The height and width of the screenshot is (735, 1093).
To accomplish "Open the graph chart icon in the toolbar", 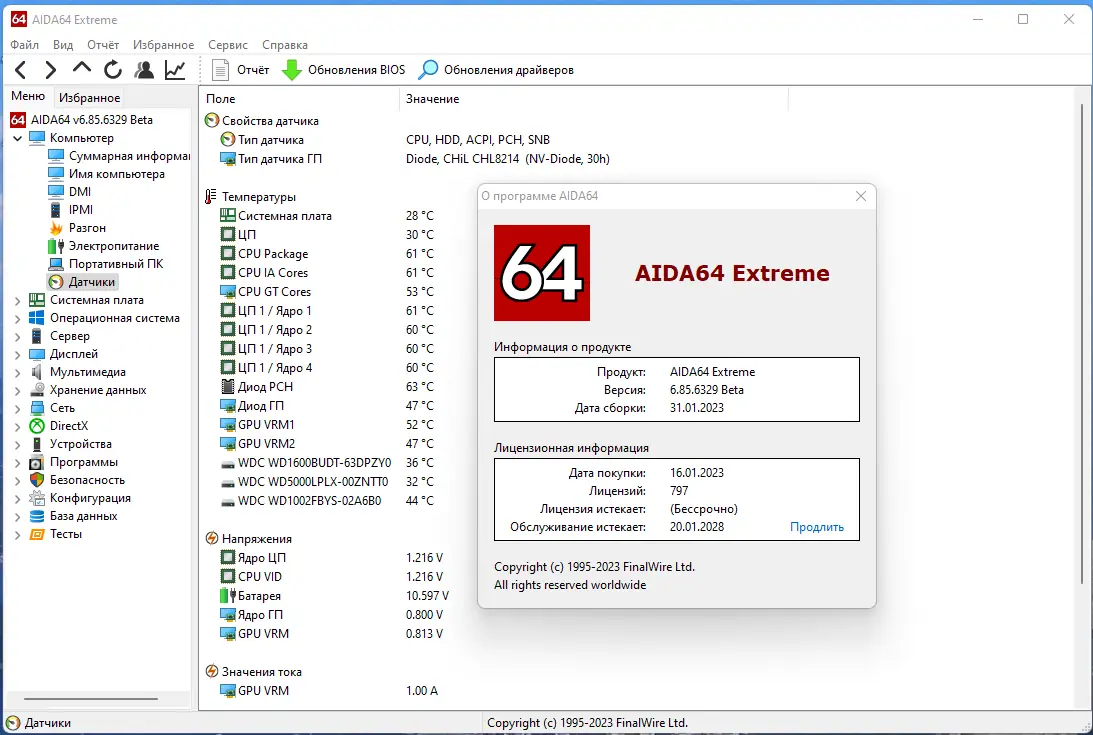I will (175, 70).
